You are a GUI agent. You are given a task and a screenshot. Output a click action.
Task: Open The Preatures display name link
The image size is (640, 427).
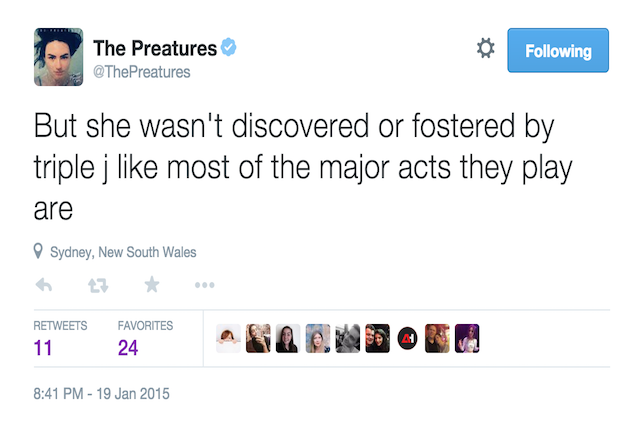(x=153, y=48)
